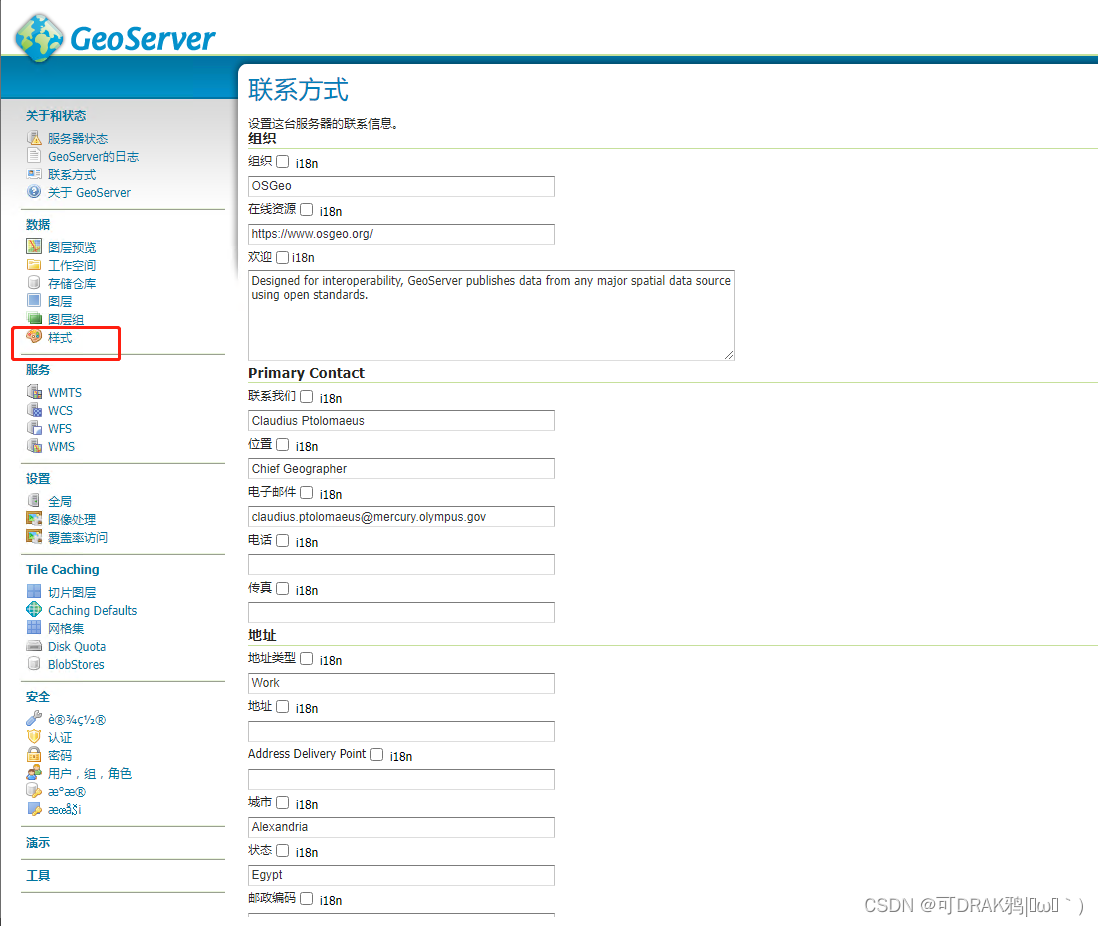Click the palette icon for 样式 styles

35,337
